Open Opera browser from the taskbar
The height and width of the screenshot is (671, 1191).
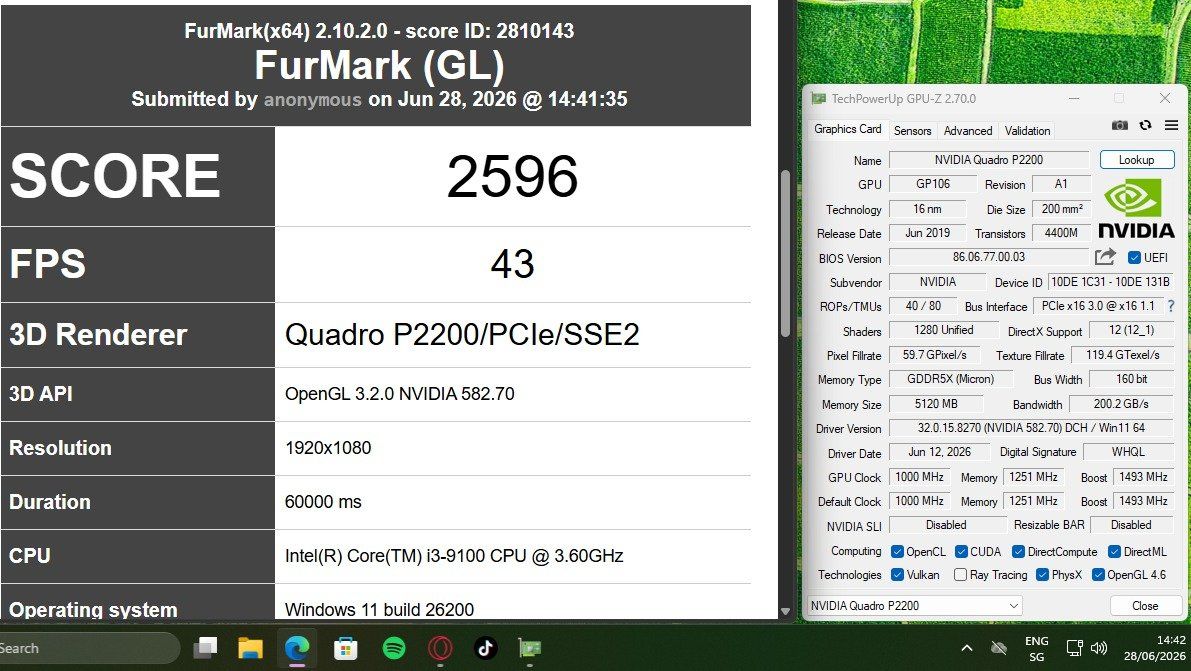click(x=440, y=648)
